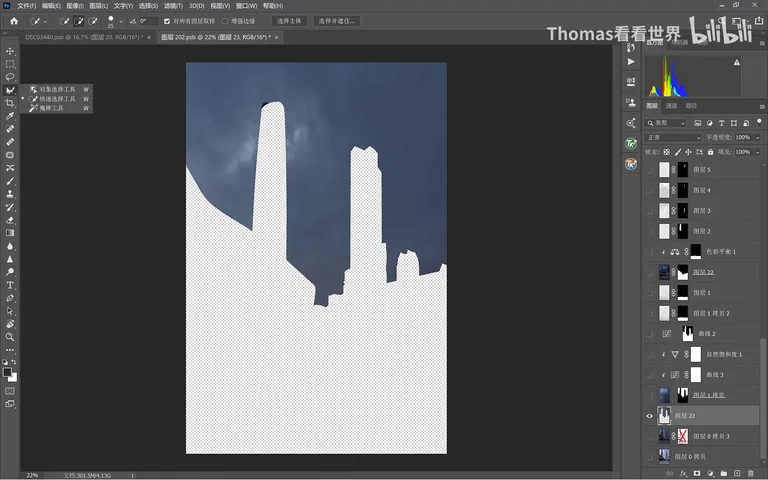Select the Gradient tool

click(x=10, y=233)
